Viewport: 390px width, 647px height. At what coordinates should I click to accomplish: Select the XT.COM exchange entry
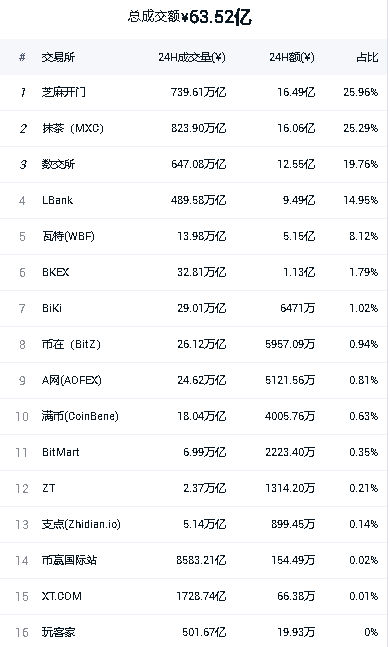(x=193, y=596)
